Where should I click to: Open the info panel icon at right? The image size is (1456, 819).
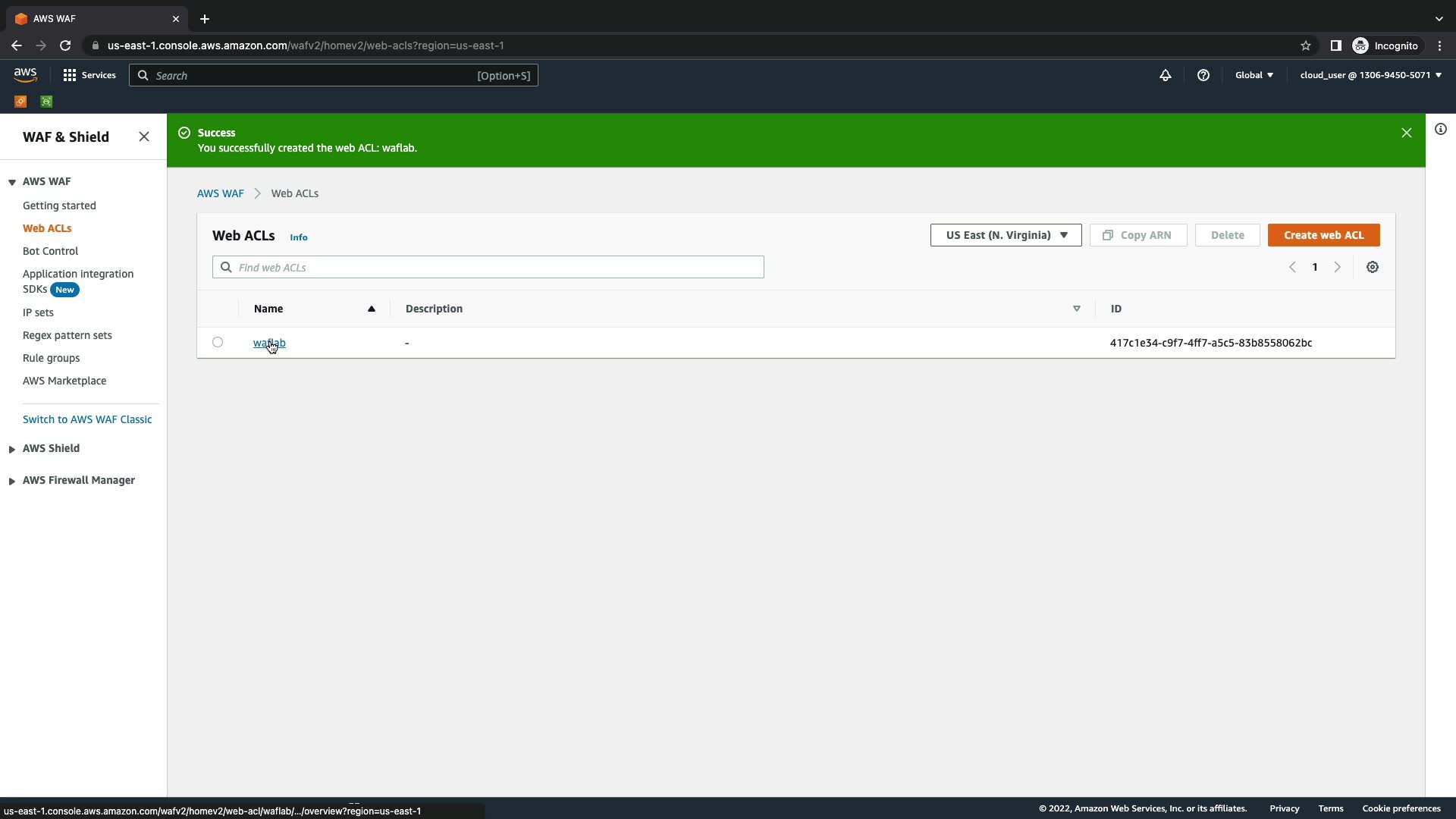click(x=1441, y=129)
